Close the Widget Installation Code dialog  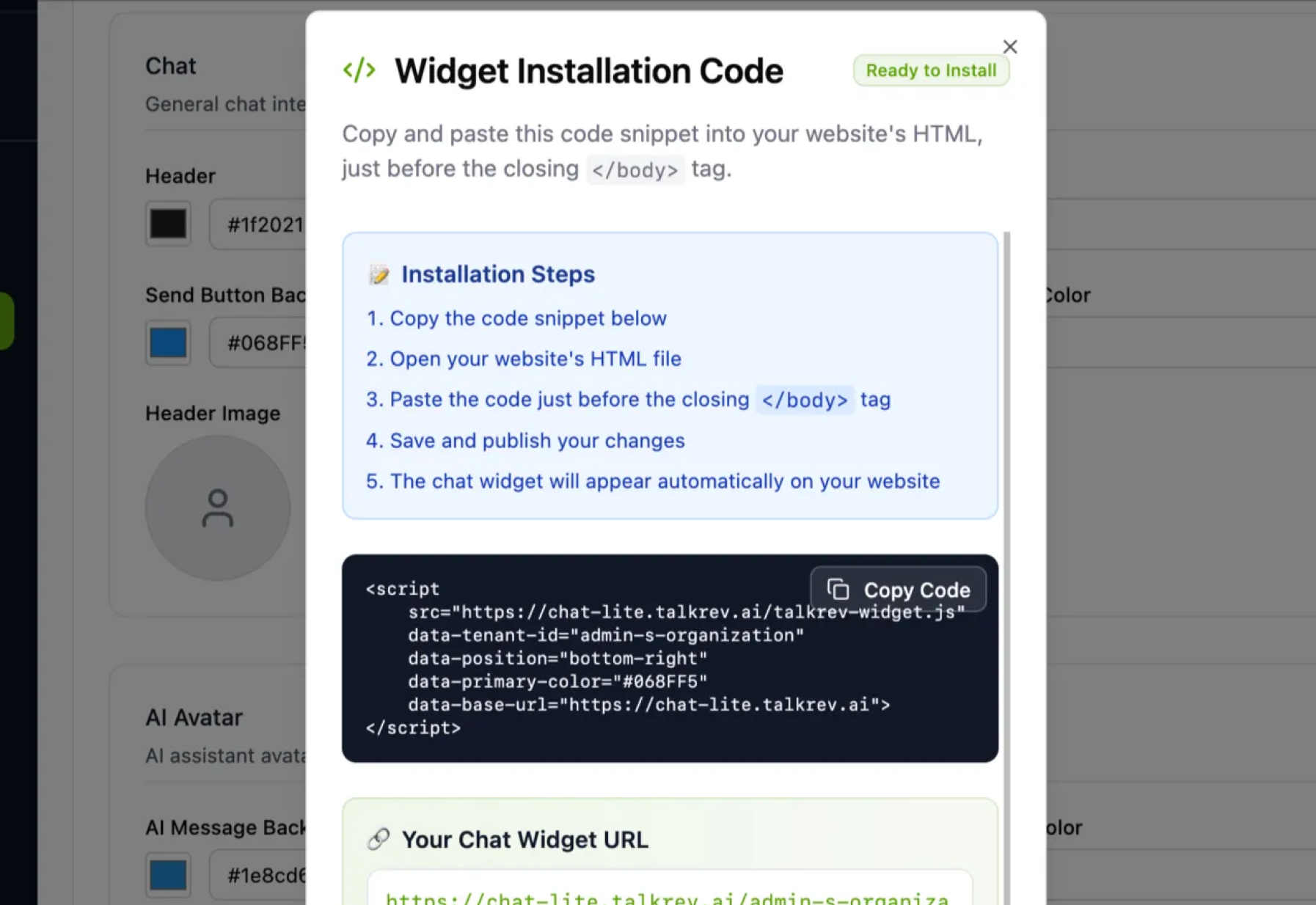pos(1010,47)
